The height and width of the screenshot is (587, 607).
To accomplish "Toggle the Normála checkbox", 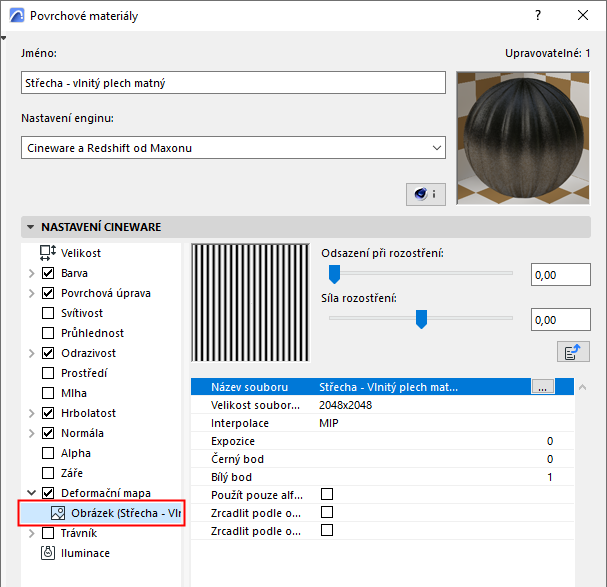I will coord(48,433).
